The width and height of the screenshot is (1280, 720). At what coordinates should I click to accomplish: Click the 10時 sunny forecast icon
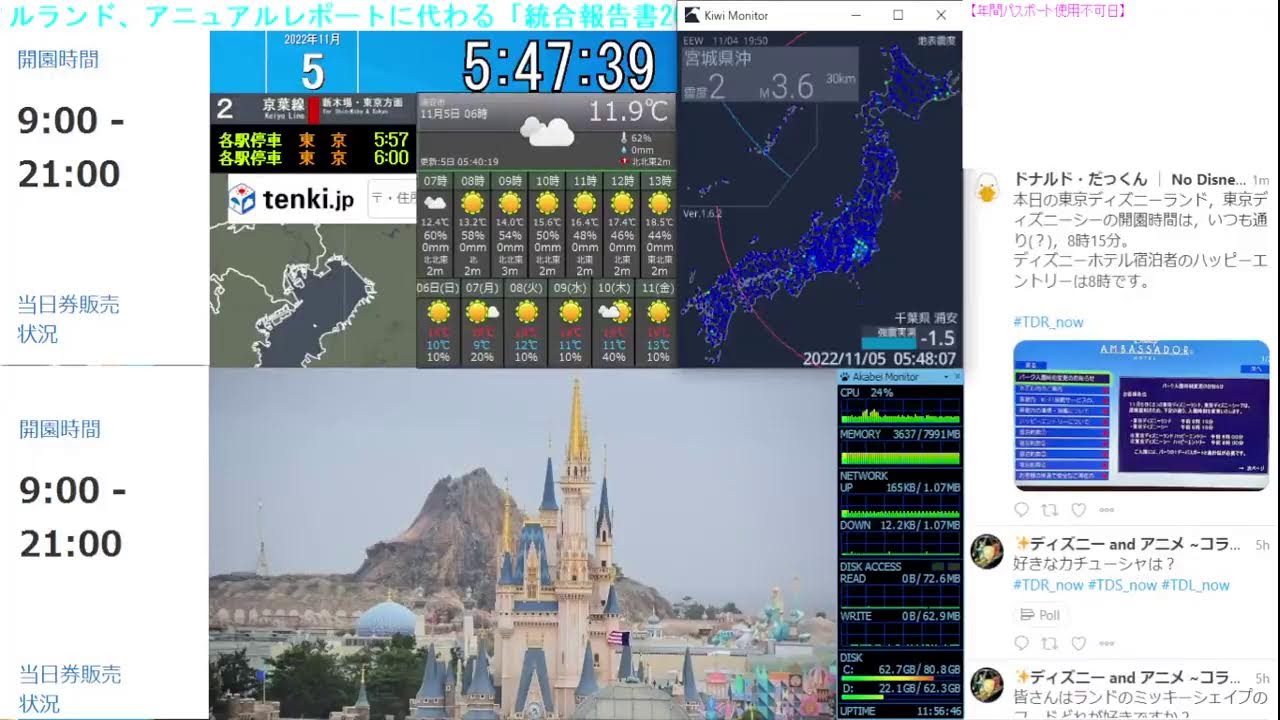click(547, 203)
